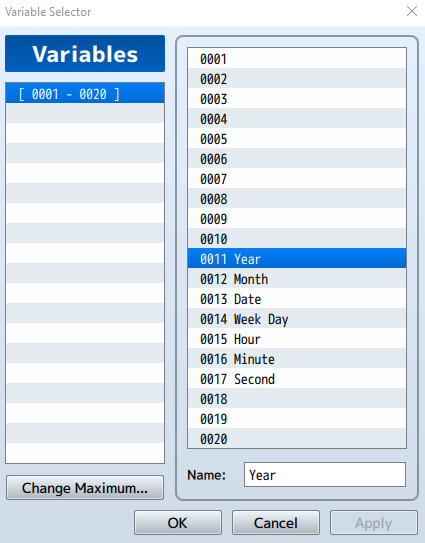Select variable row 0004
Viewport: 425px width, 543px height.
[x=297, y=118]
